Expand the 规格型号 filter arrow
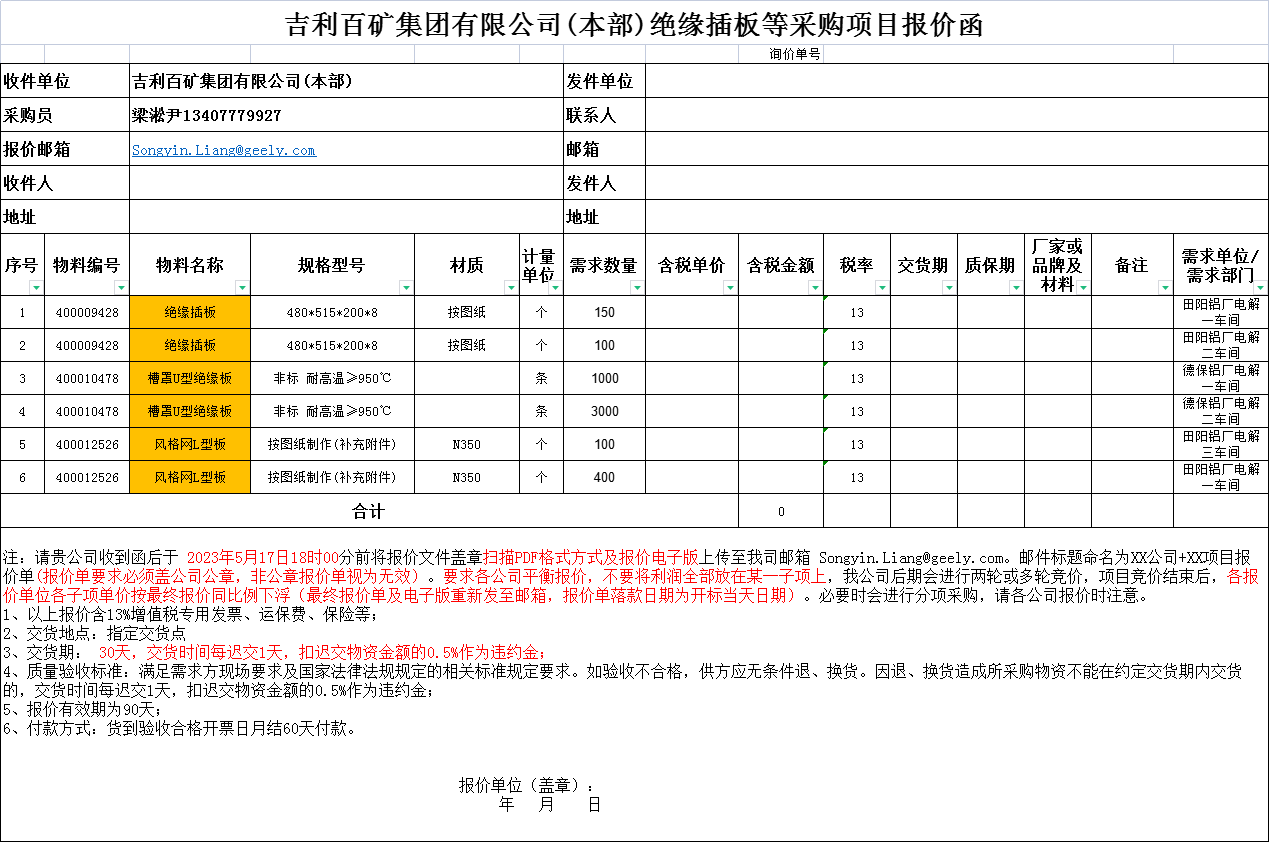This screenshot has width=1269, height=842. click(x=407, y=288)
